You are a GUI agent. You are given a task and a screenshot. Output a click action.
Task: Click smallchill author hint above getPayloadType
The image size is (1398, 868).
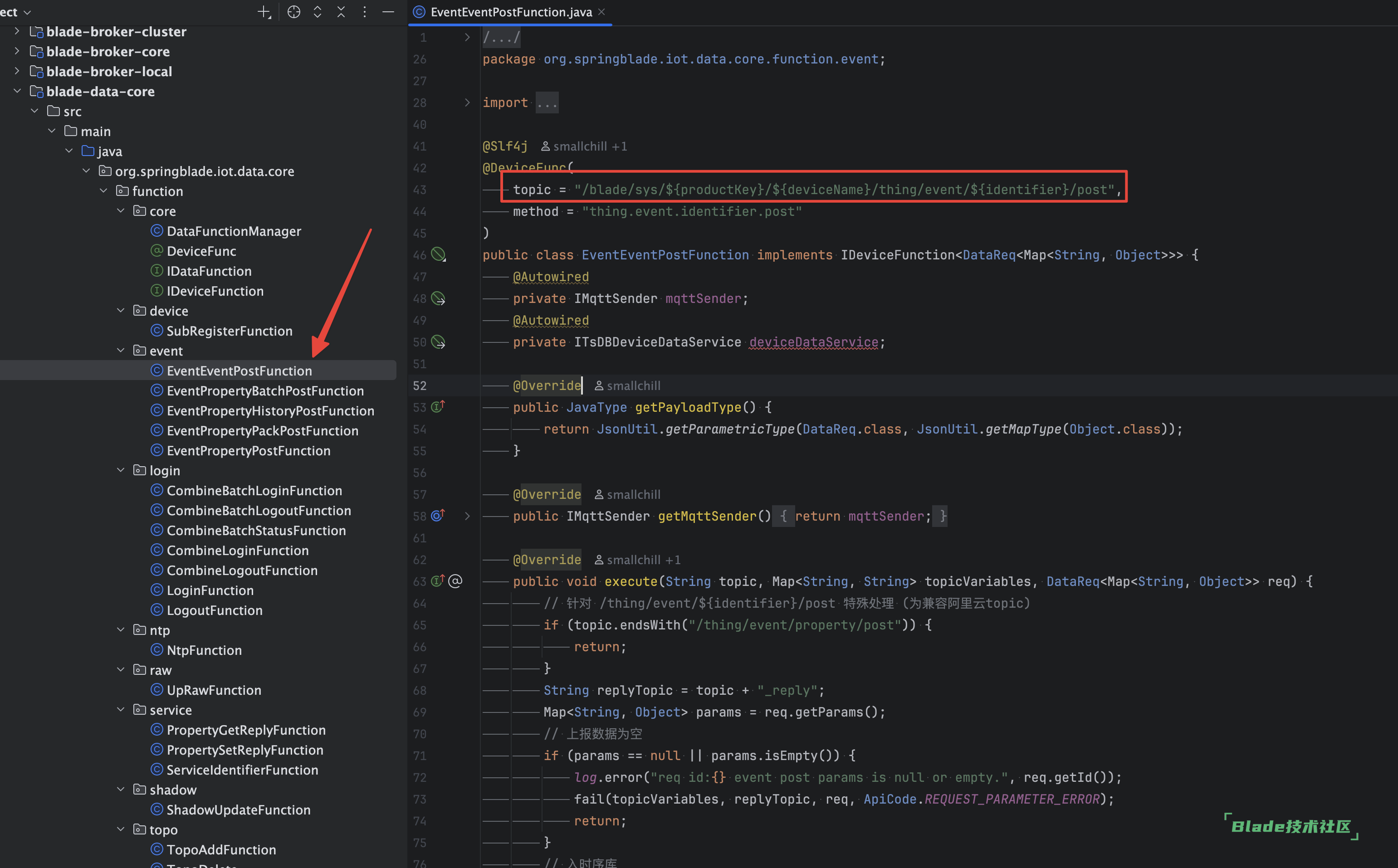(x=627, y=386)
